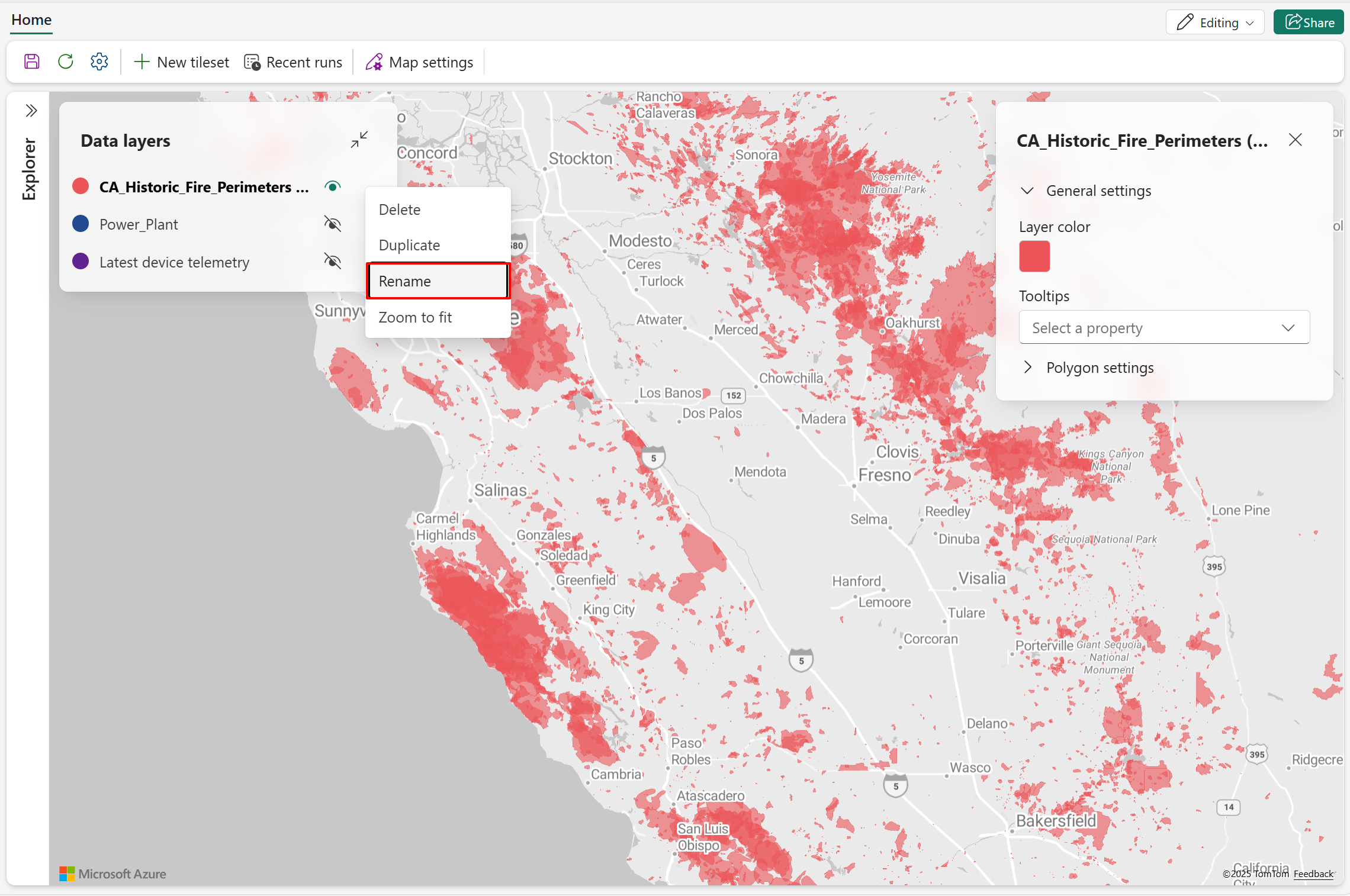Open the gear settings icon
The height and width of the screenshot is (896, 1350).
(99, 62)
